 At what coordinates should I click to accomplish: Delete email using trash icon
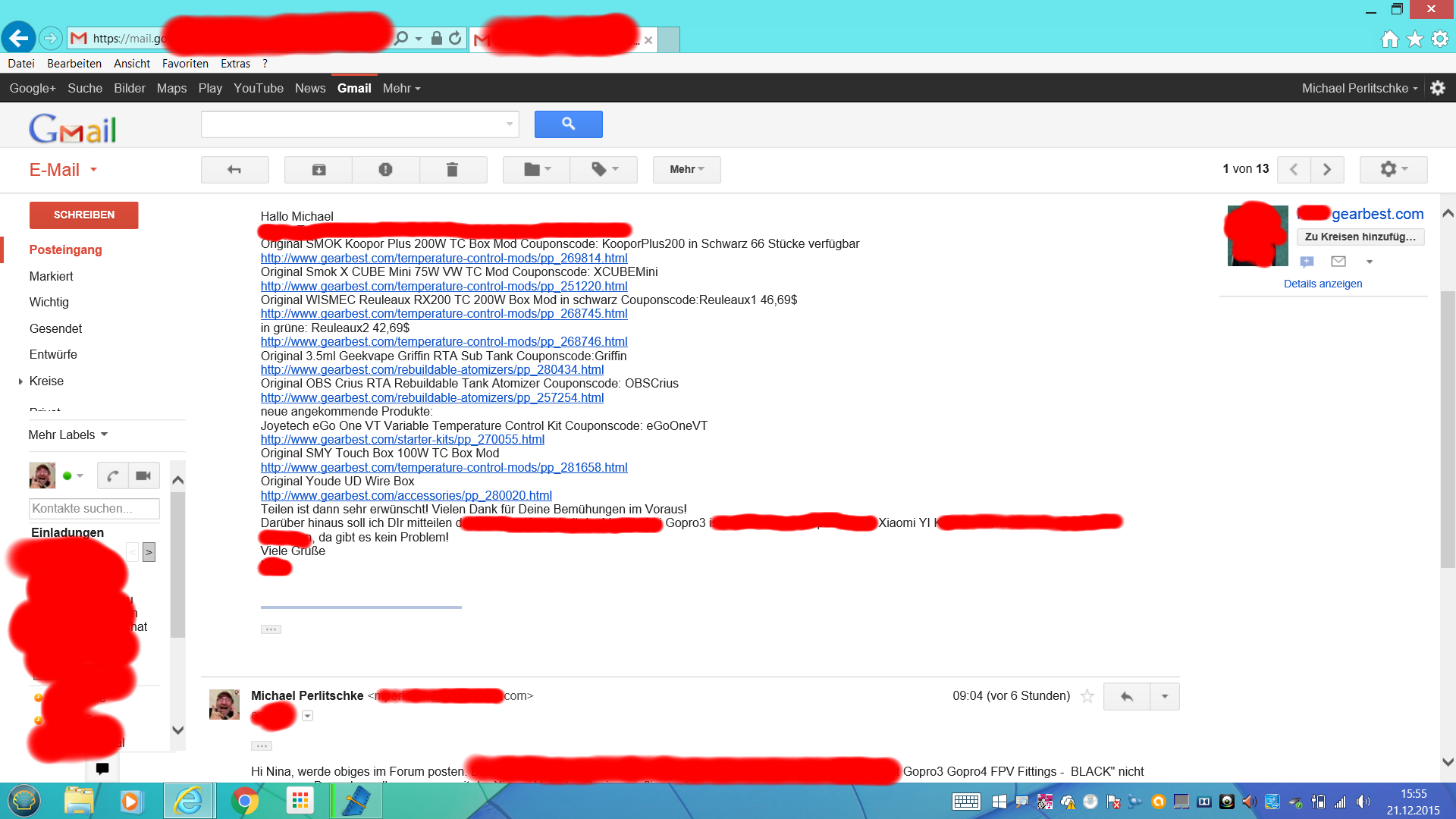pyautogui.click(x=452, y=170)
